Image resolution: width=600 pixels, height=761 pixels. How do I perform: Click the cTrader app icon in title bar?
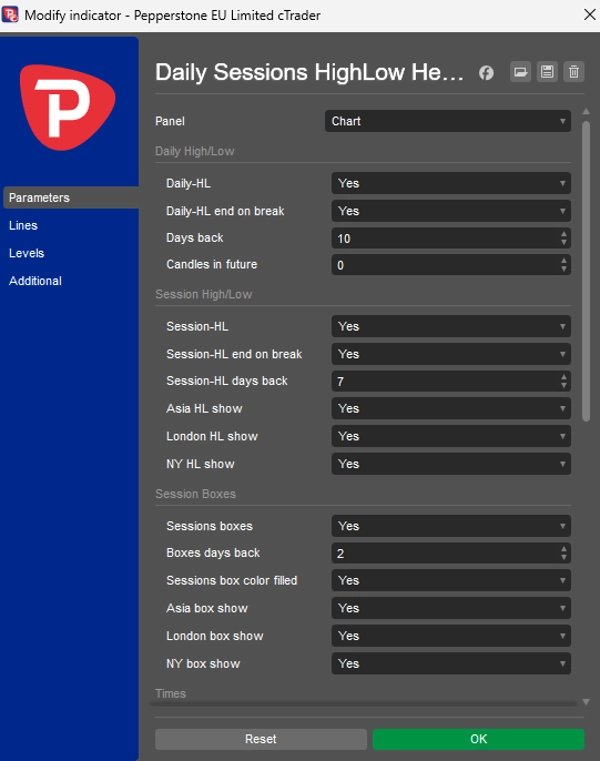tap(12, 15)
